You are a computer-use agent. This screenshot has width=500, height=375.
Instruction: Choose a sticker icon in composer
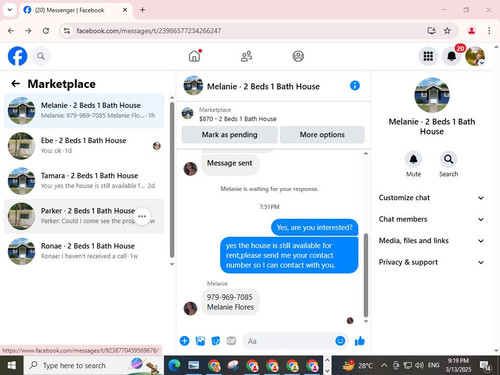216,341
